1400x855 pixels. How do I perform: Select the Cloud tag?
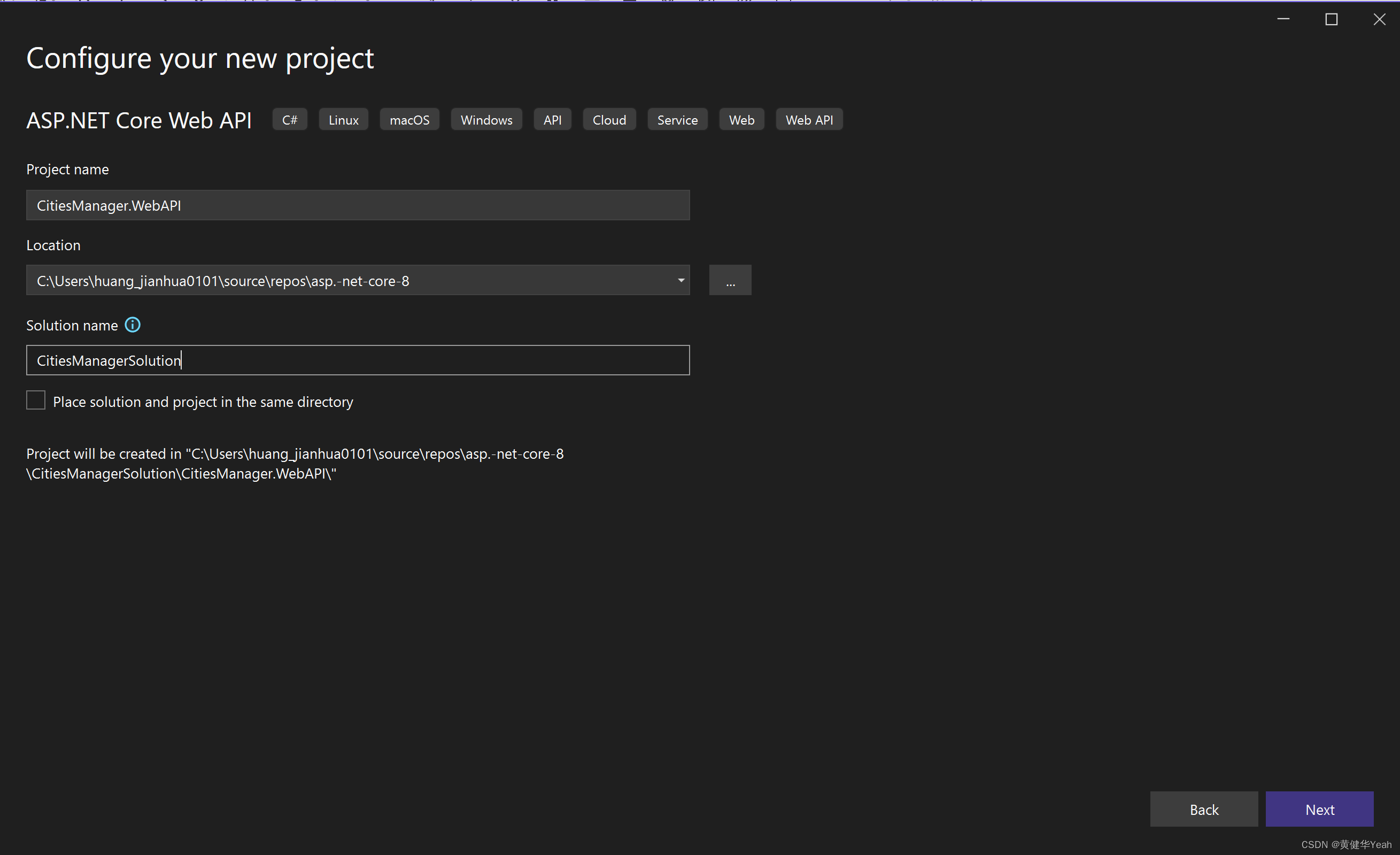point(609,119)
